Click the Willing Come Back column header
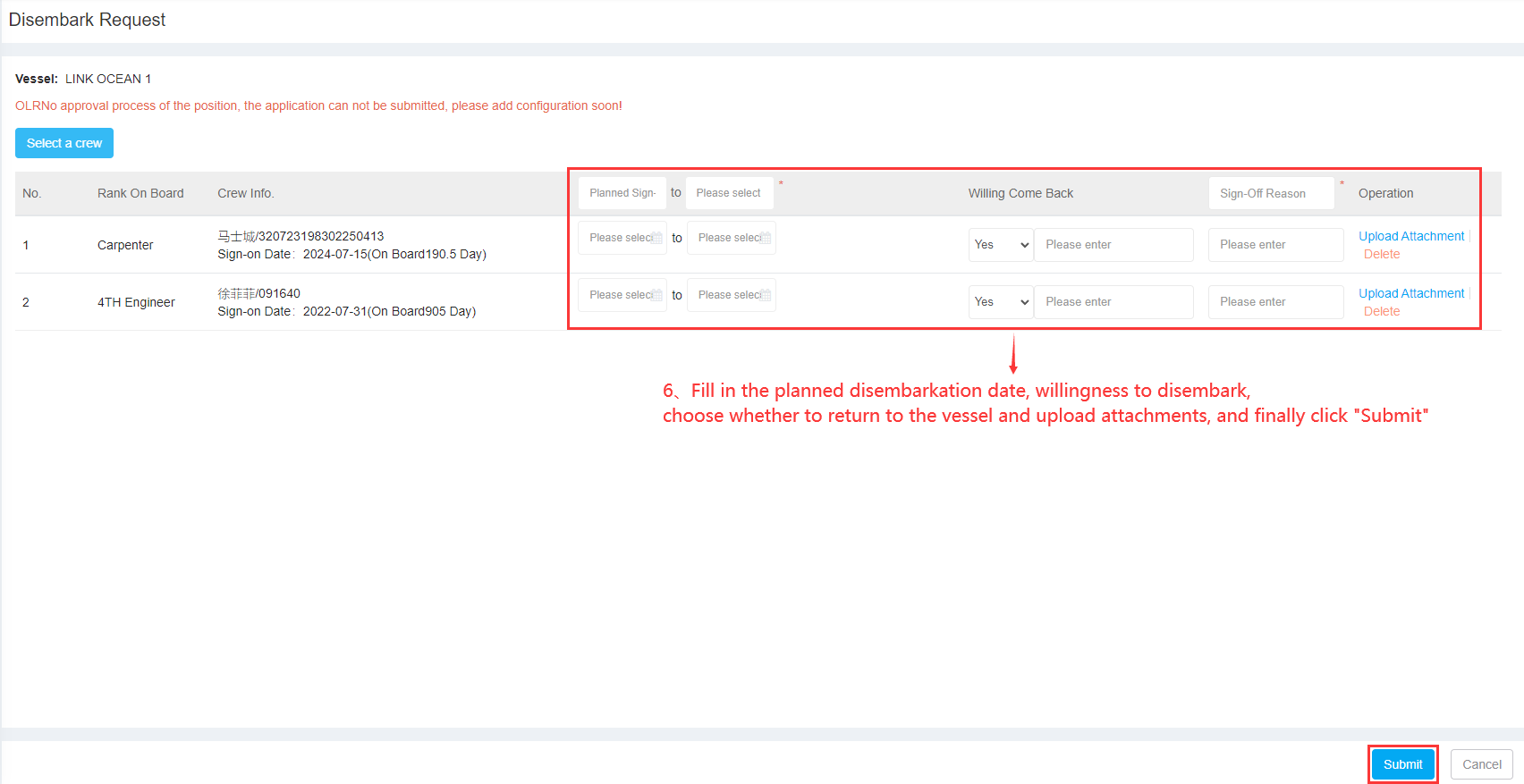The image size is (1524, 784). coord(1020,193)
